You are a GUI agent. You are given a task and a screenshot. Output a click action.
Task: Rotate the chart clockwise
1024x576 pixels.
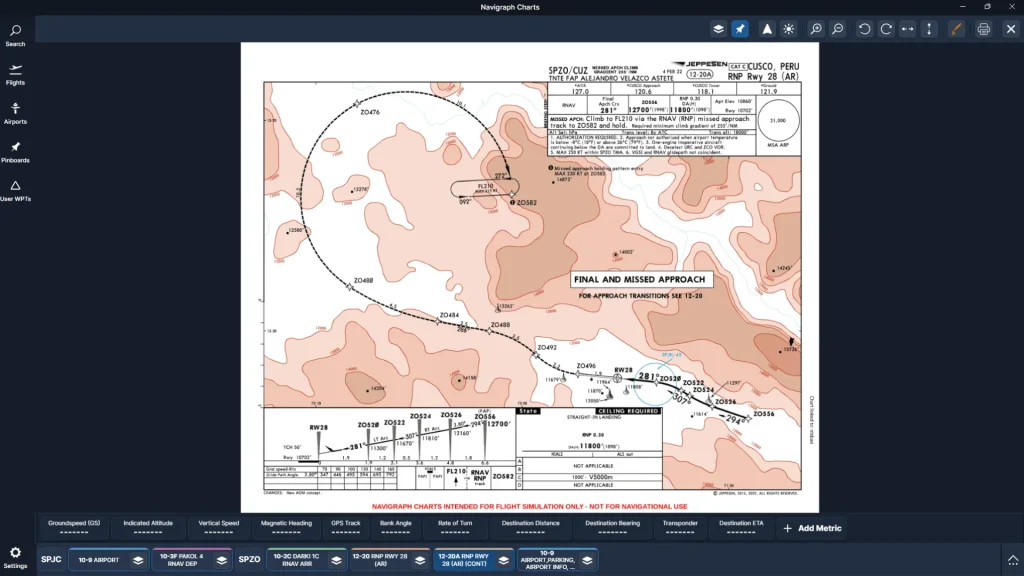[x=886, y=29]
